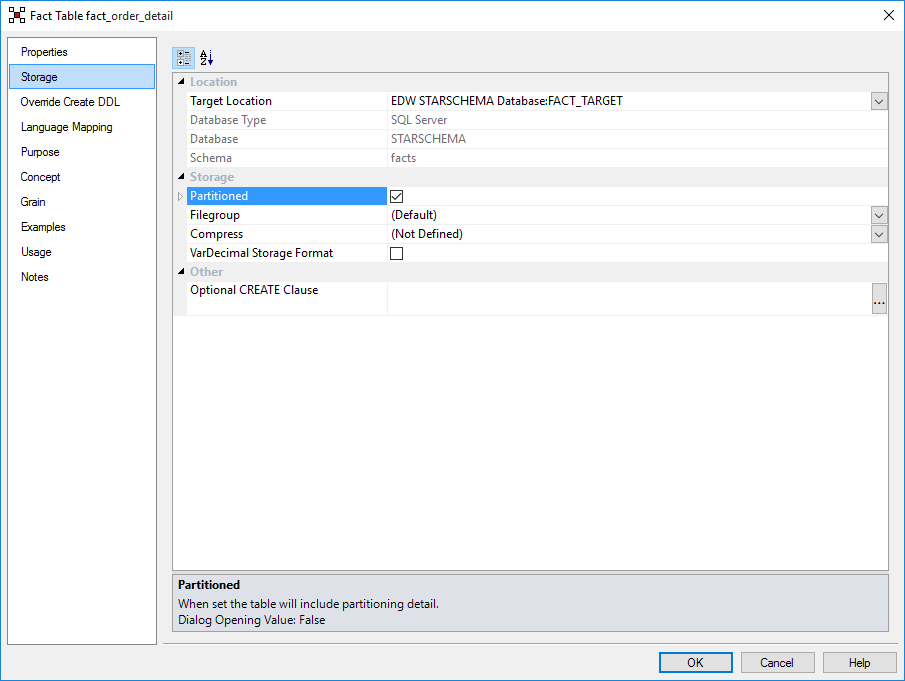Click the STARSCHEMA database value
The image size is (905, 681).
click(x=428, y=139)
